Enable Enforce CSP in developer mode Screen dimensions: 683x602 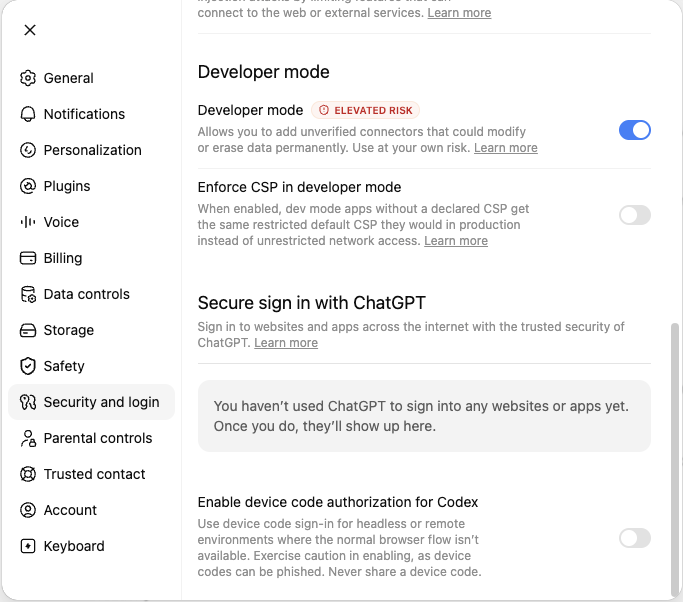coord(635,215)
